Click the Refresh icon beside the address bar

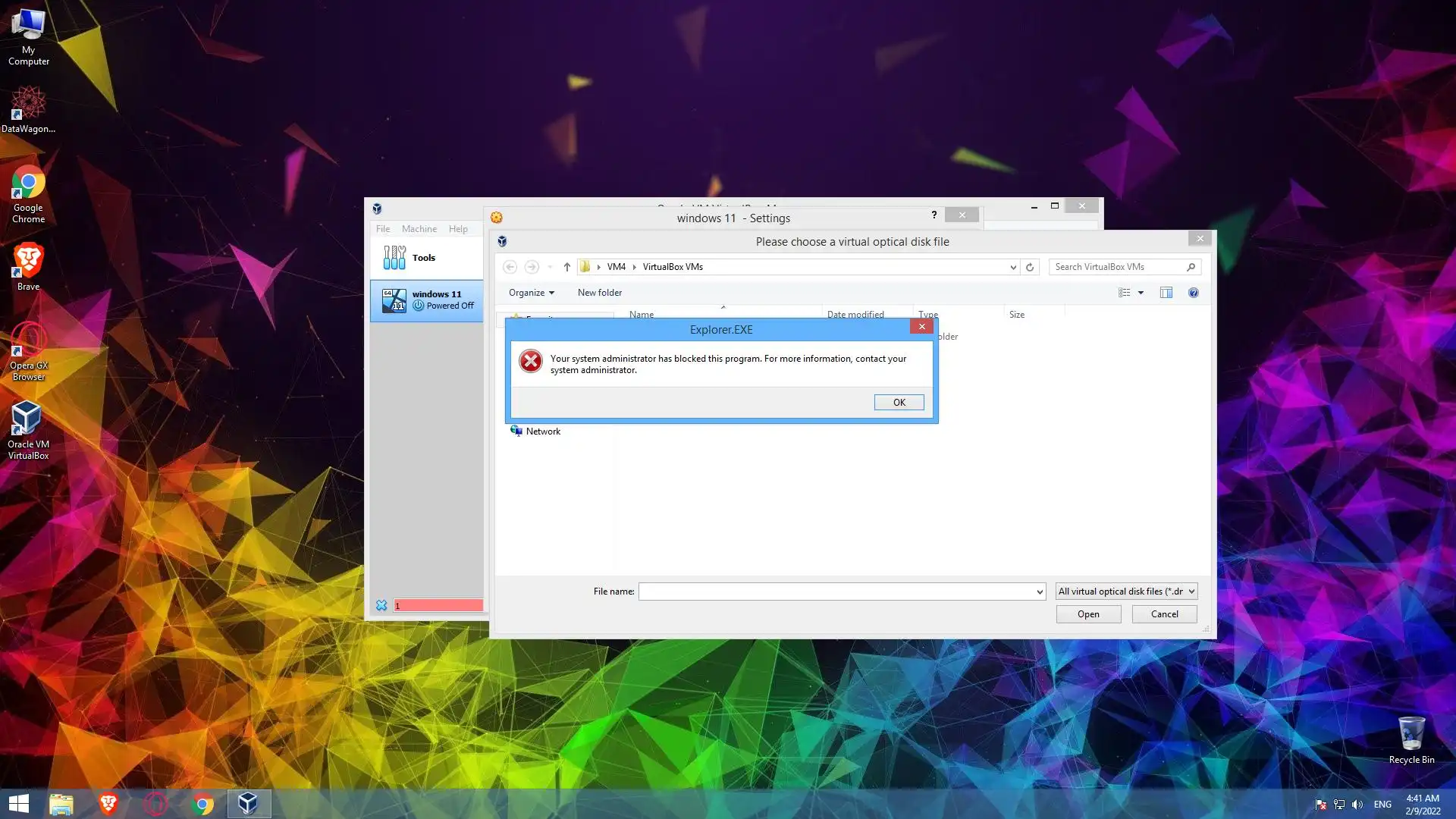pos(1030,267)
